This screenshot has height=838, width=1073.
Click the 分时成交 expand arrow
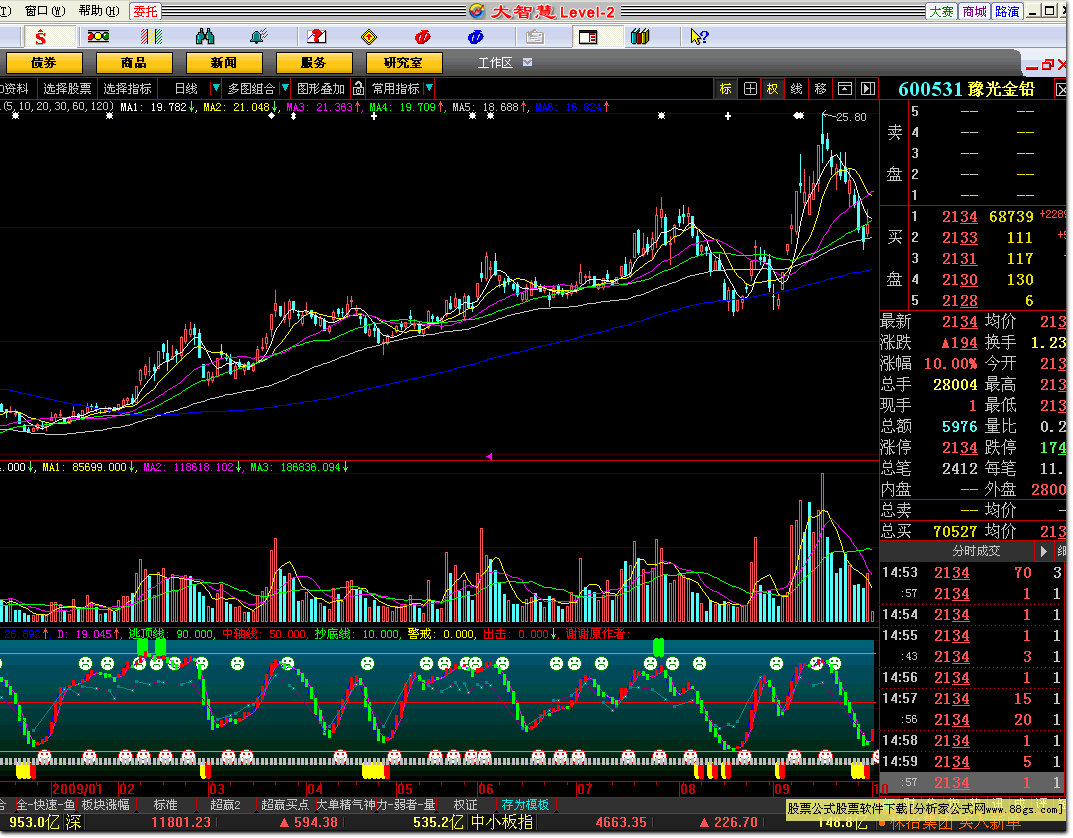click(x=1044, y=551)
